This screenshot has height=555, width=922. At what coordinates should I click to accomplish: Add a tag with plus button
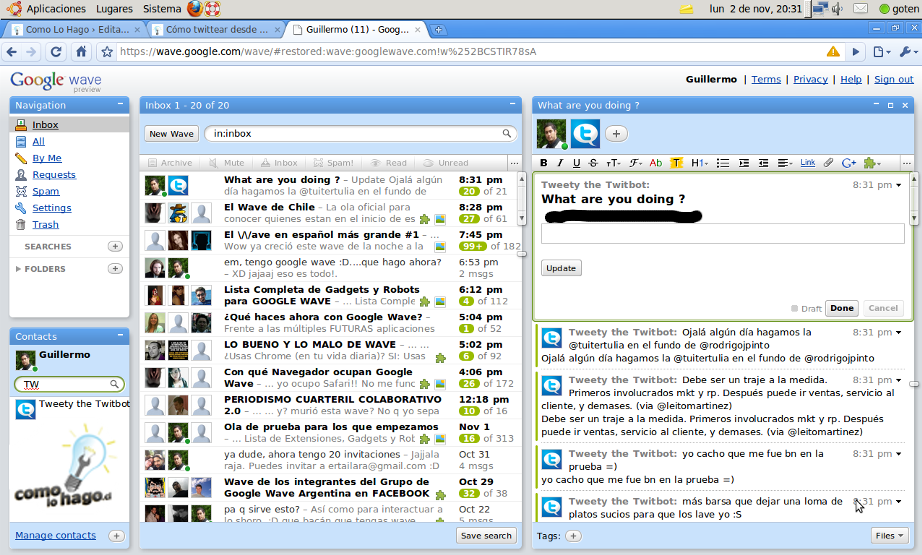(573, 536)
